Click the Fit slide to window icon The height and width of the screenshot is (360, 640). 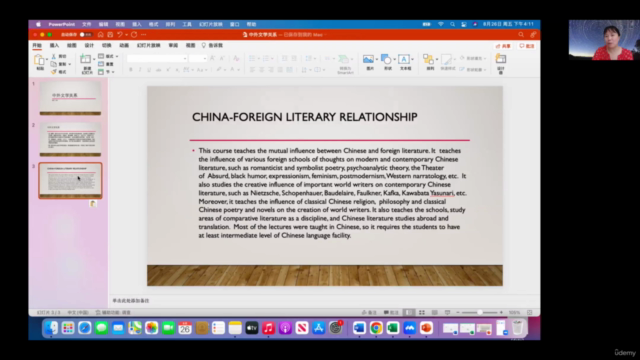[x=529, y=312]
